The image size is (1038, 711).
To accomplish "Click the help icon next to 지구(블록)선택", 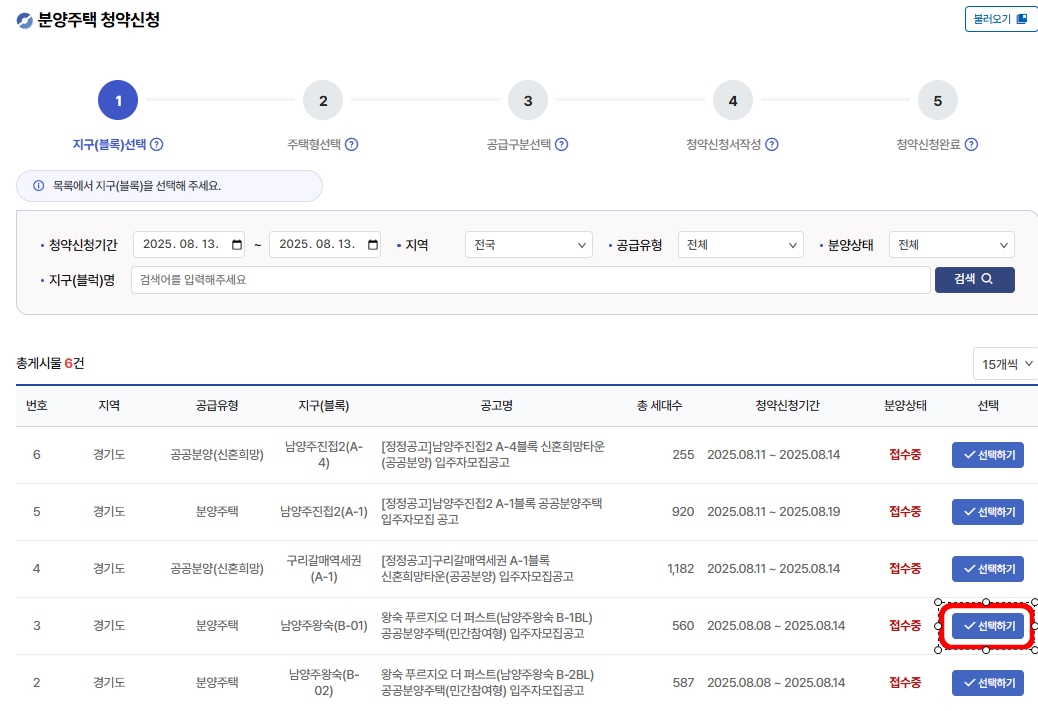I will tap(157, 144).
